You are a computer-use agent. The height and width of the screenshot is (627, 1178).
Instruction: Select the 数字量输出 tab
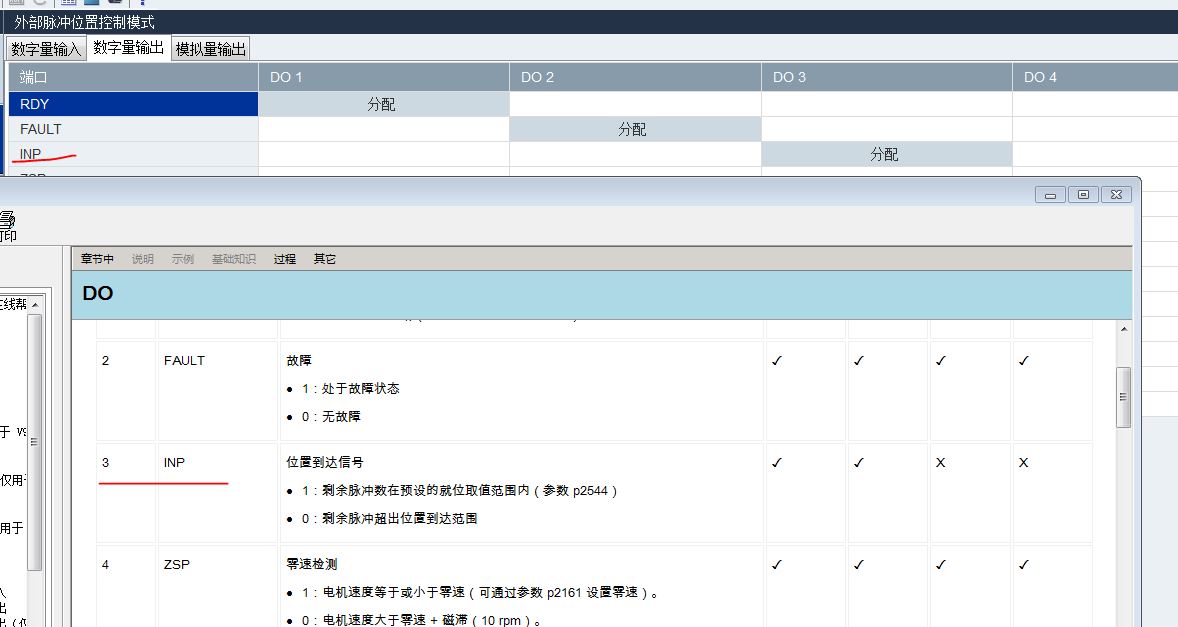[x=128, y=48]
